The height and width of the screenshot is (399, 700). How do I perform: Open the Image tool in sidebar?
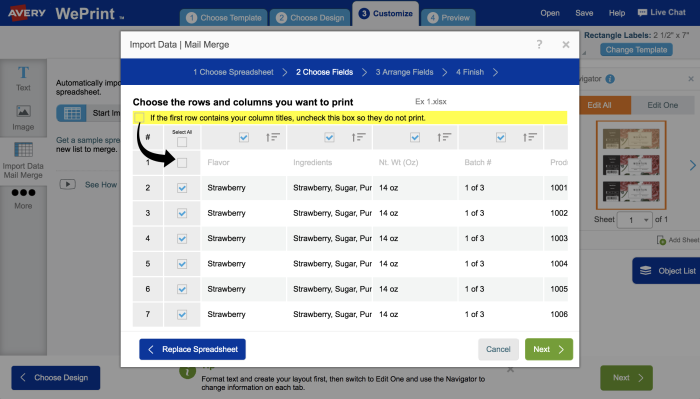point(23,118)
